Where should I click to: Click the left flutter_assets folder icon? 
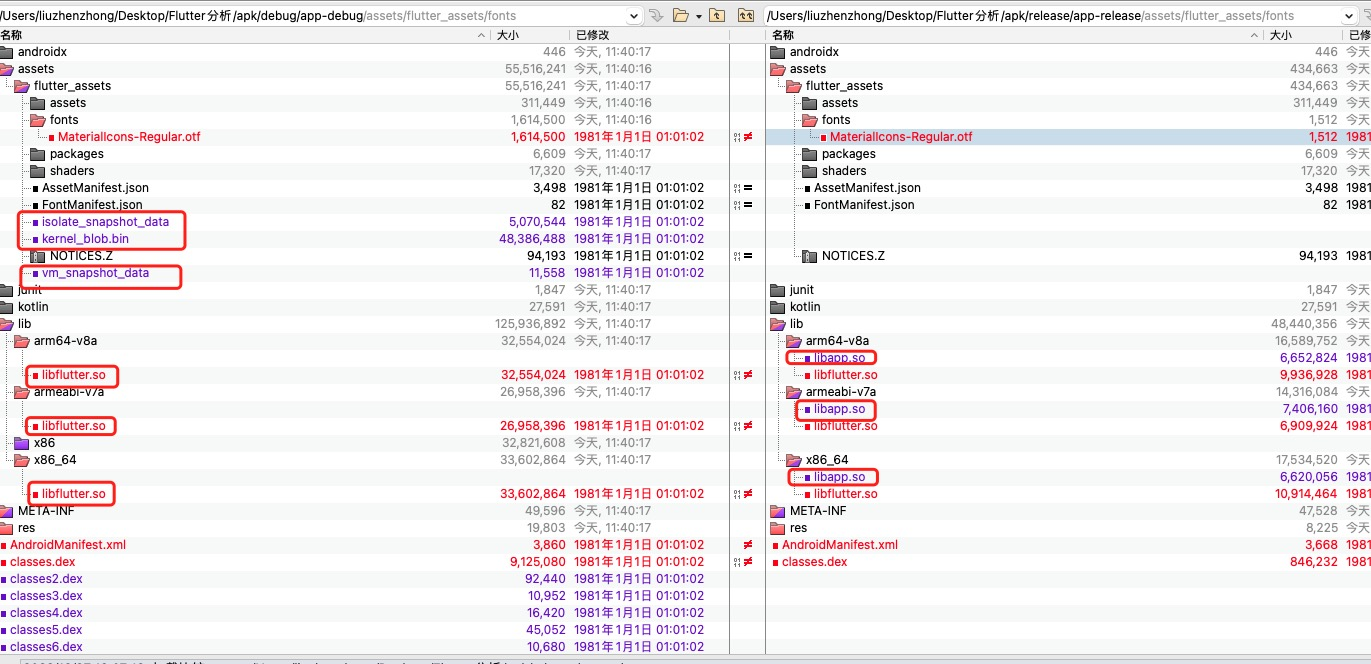[x=22, y=86]
